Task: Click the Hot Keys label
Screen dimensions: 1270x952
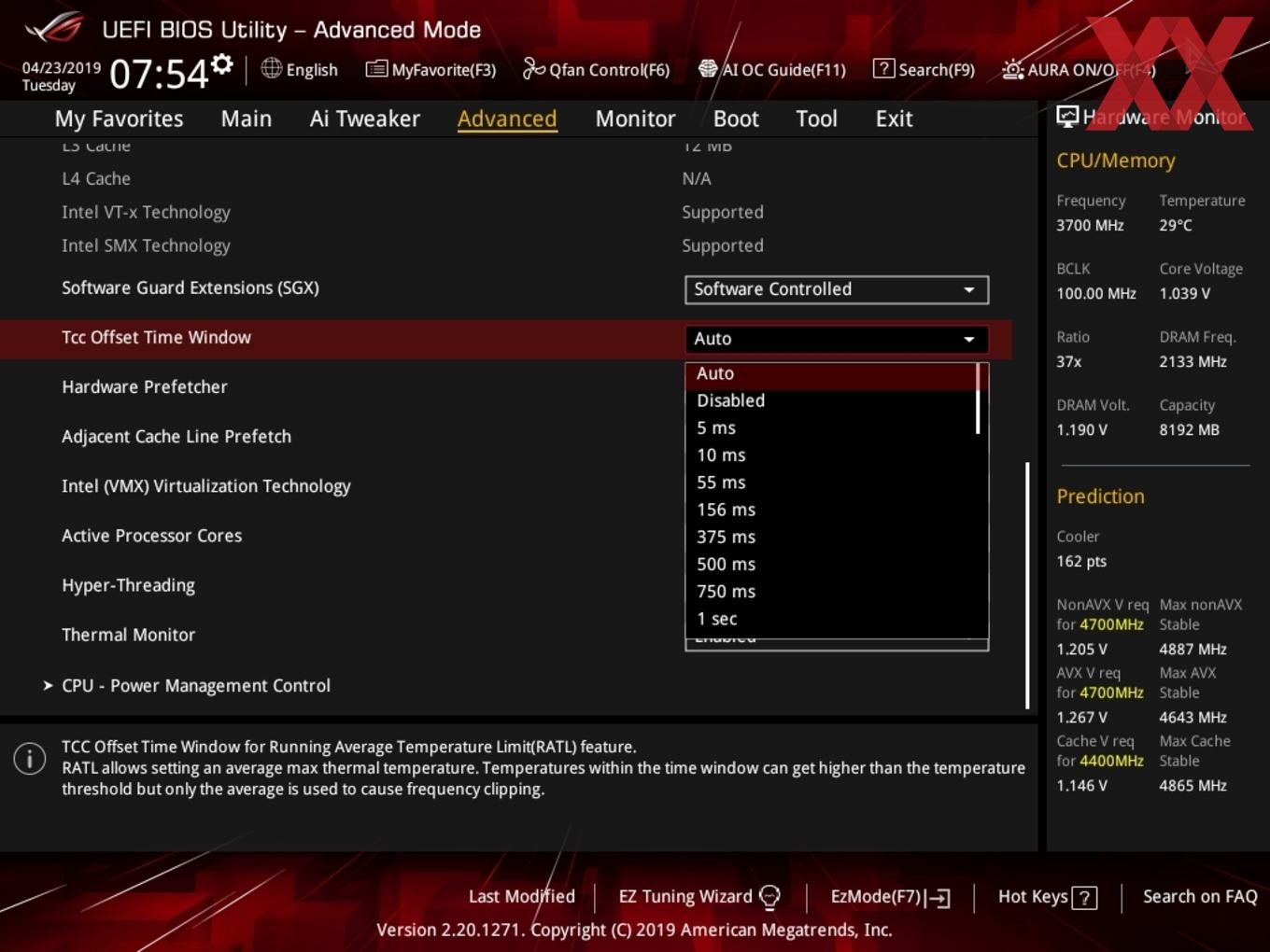Action: pyautogui.click(x=1033, y=897)
